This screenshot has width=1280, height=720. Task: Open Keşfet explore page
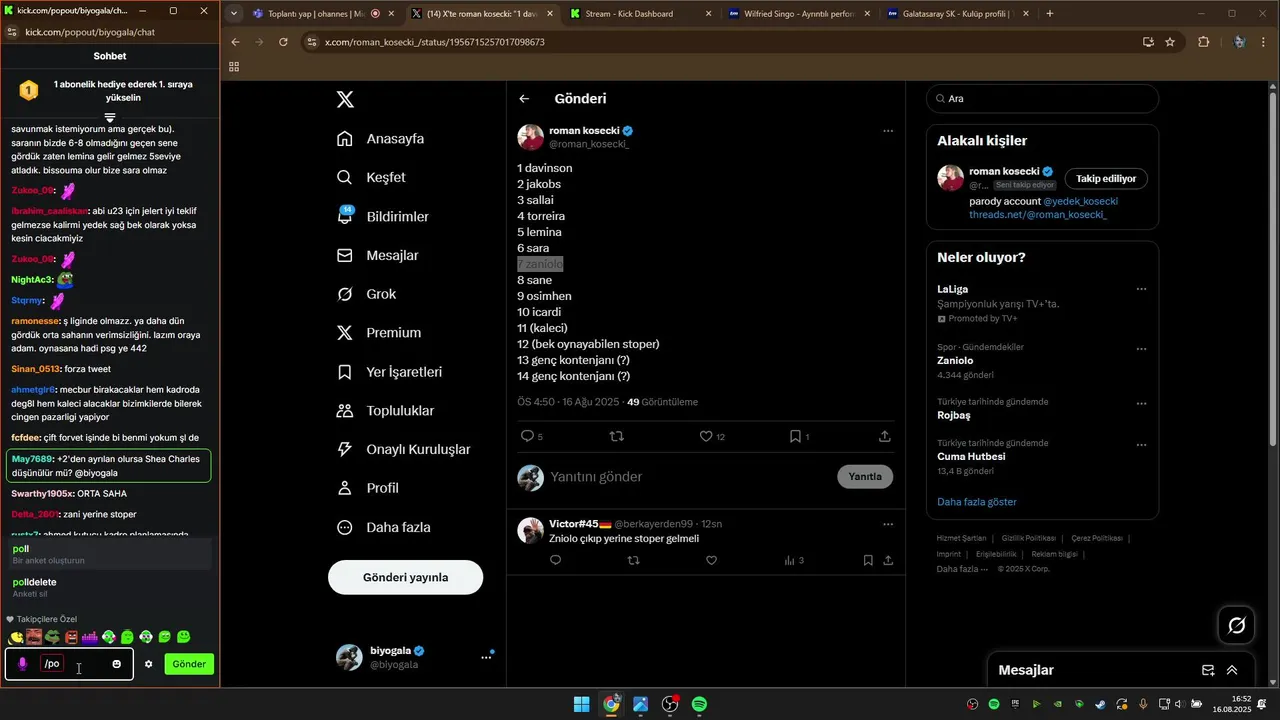[372, 177]
